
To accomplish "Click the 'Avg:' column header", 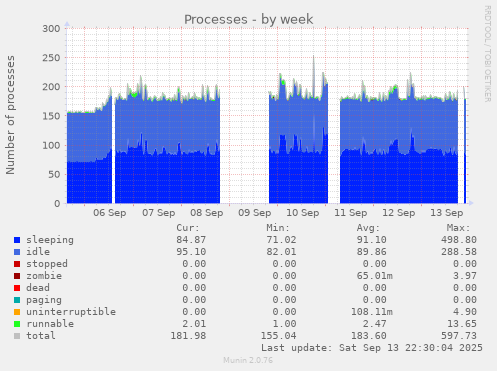I will [368, 228].
